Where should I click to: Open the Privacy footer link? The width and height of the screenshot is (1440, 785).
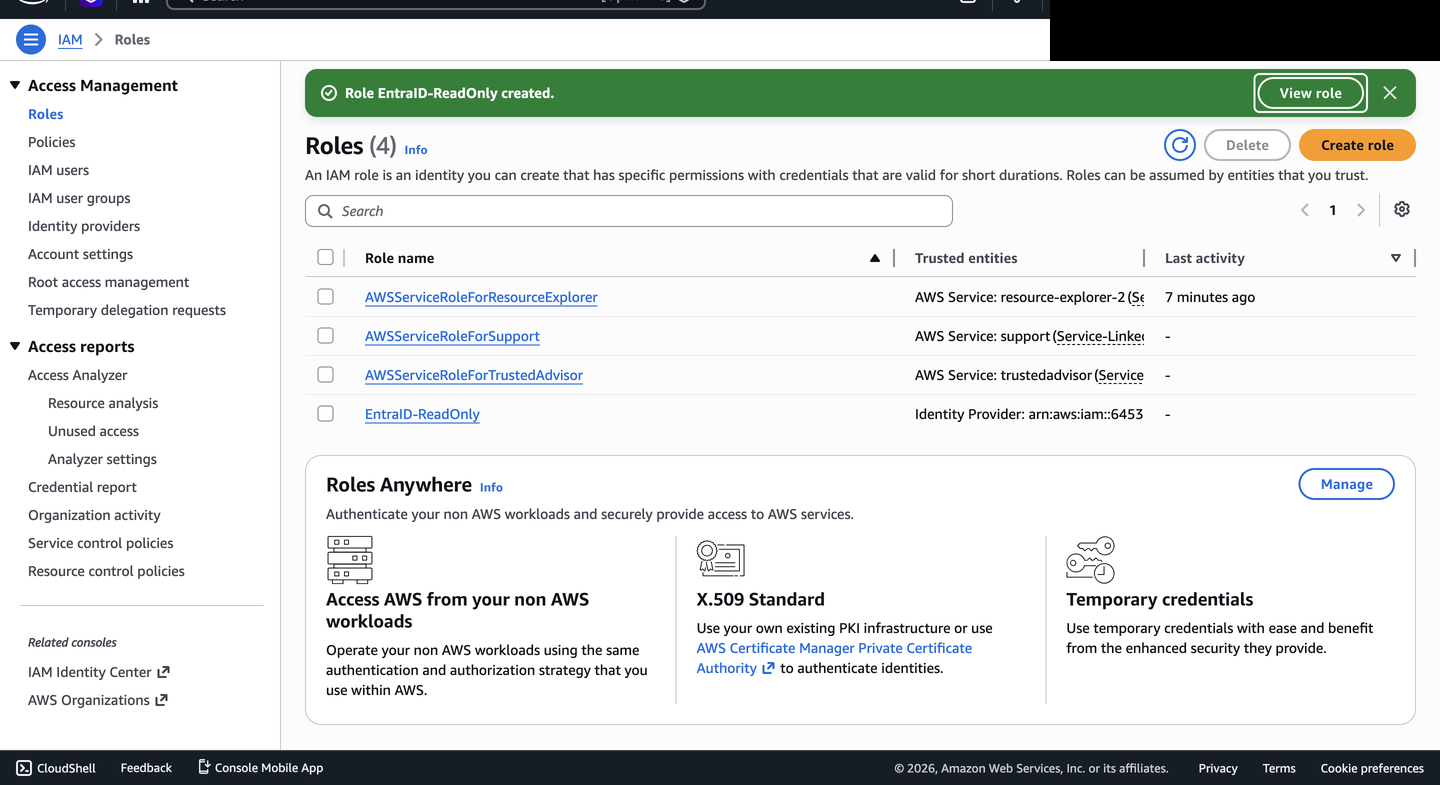[1218, 768]
